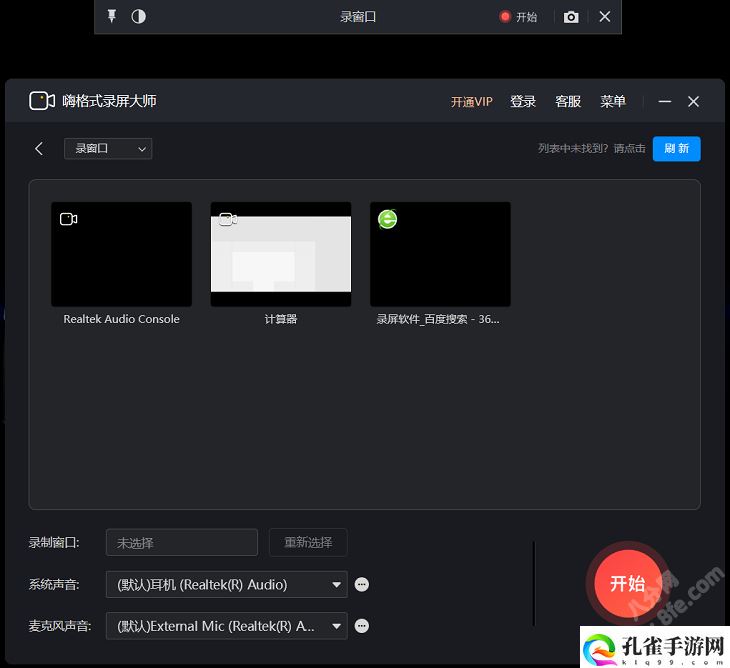730x668 pixels.
Task: Click the 未选择 recording window field
Action: pyautogui.click(x=182, y=542)
